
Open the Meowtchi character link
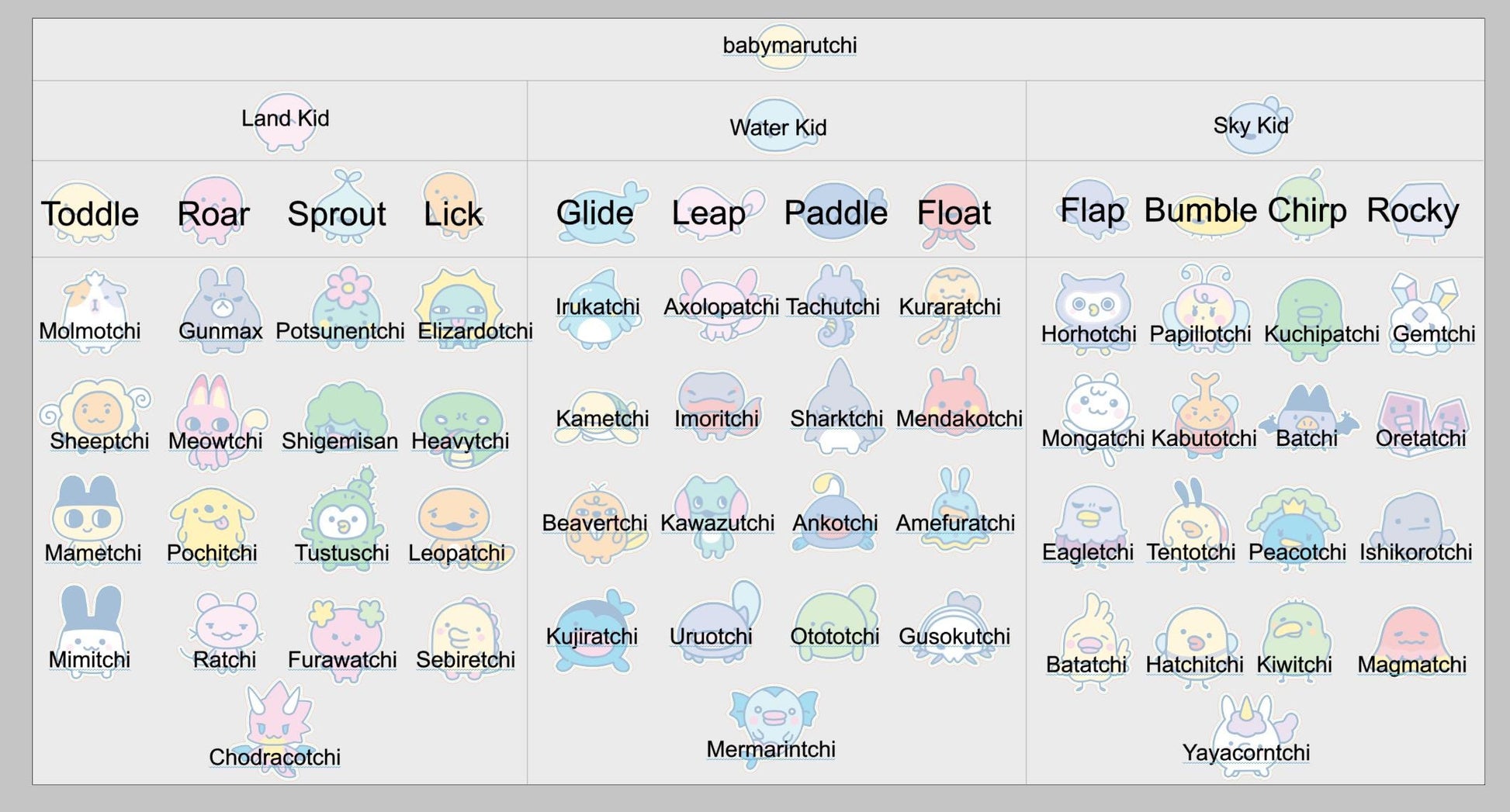click(x=215, y=441)
